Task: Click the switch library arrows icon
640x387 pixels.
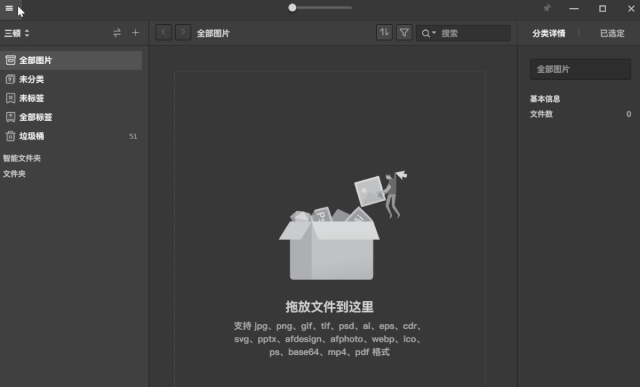Action: 117,33
